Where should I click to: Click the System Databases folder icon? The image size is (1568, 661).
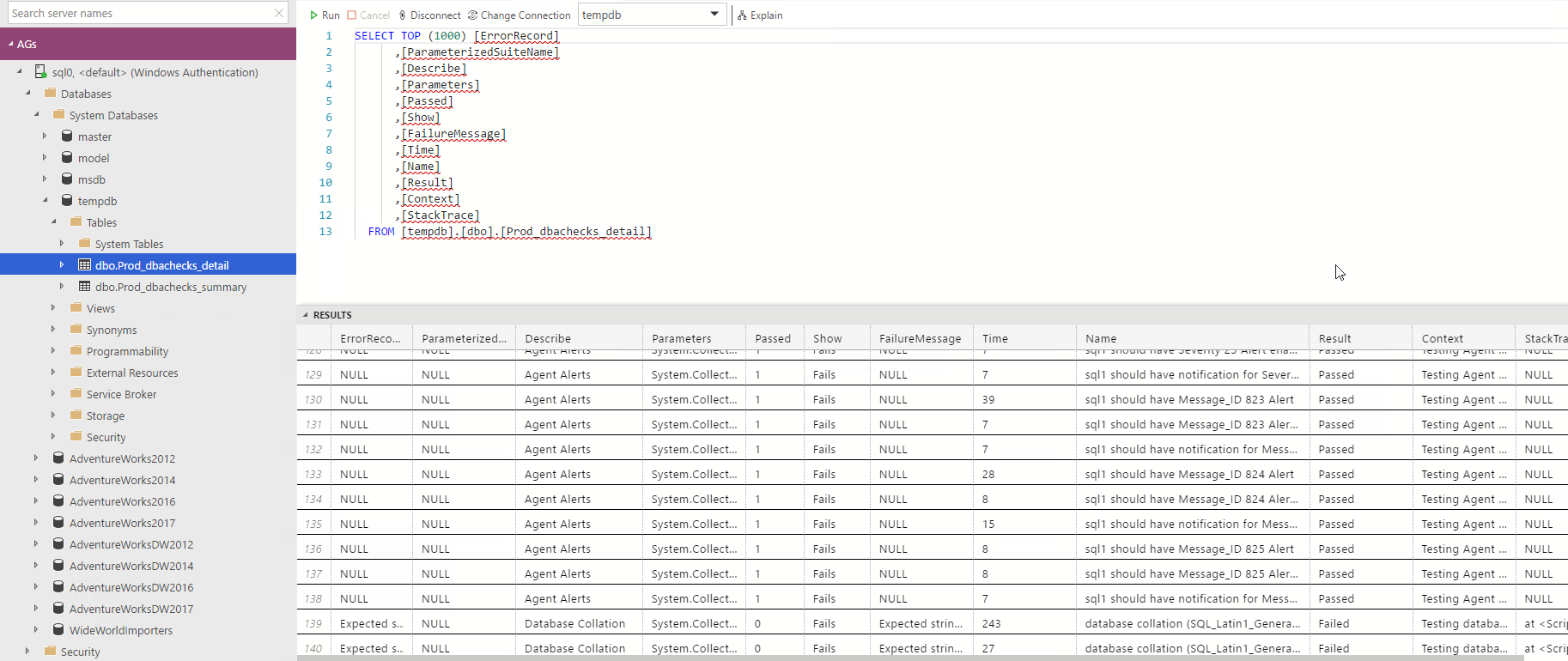click(58, 114)
